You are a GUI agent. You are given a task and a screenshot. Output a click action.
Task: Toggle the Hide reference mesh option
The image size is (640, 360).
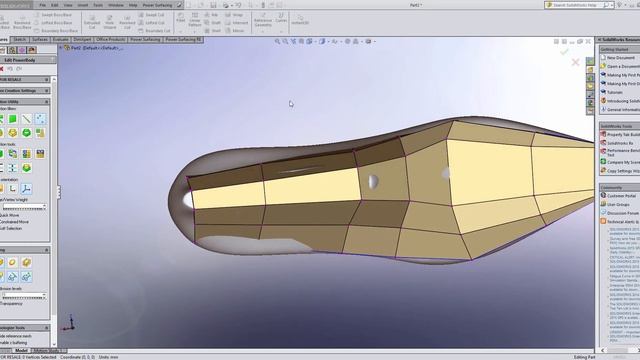tap(16, 336)
